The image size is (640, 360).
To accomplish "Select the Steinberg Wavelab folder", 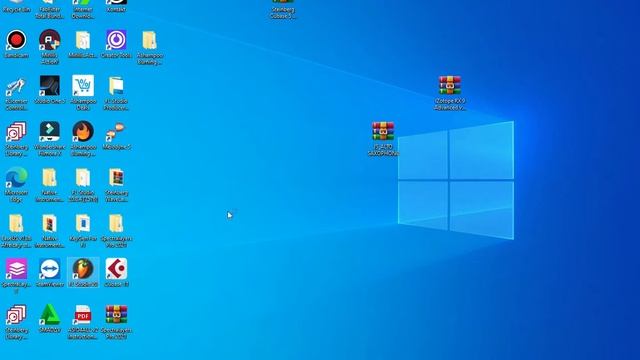I will pos(116,178).
